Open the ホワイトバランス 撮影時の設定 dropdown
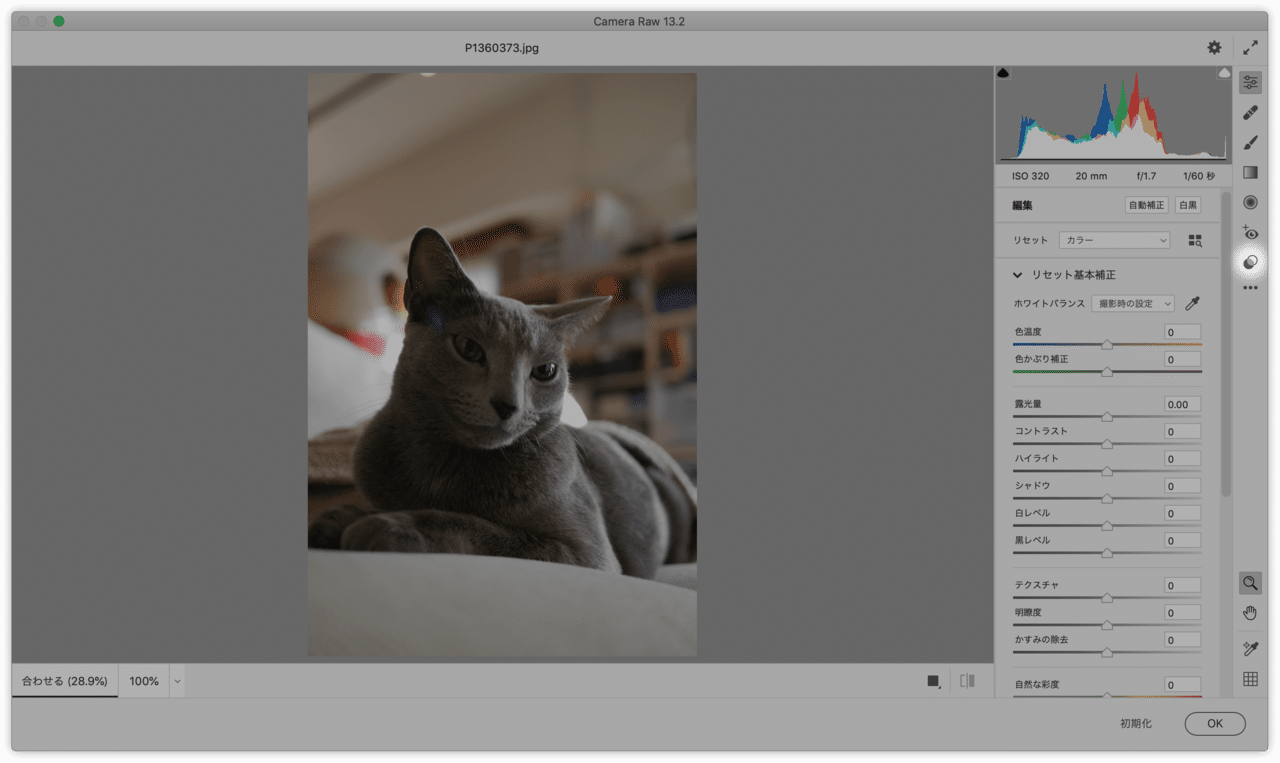Viewport: 1280px width, 763px height. 1131,302
